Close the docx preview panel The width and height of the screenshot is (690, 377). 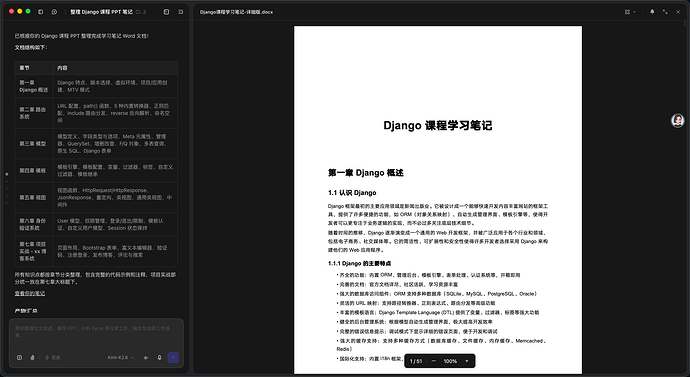(678, 12)
